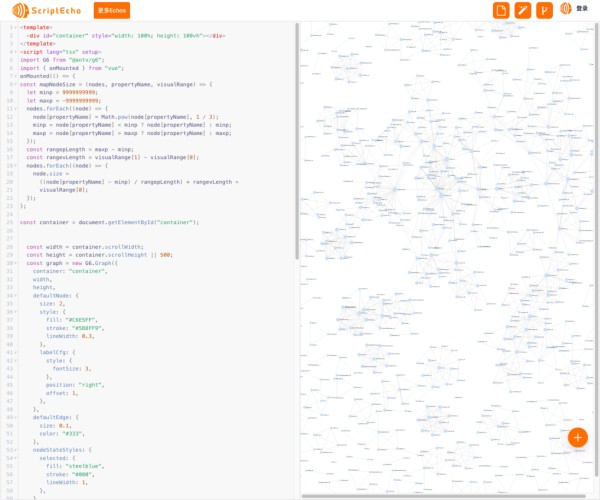Click the 'import { onMounted }' code line

72,68
